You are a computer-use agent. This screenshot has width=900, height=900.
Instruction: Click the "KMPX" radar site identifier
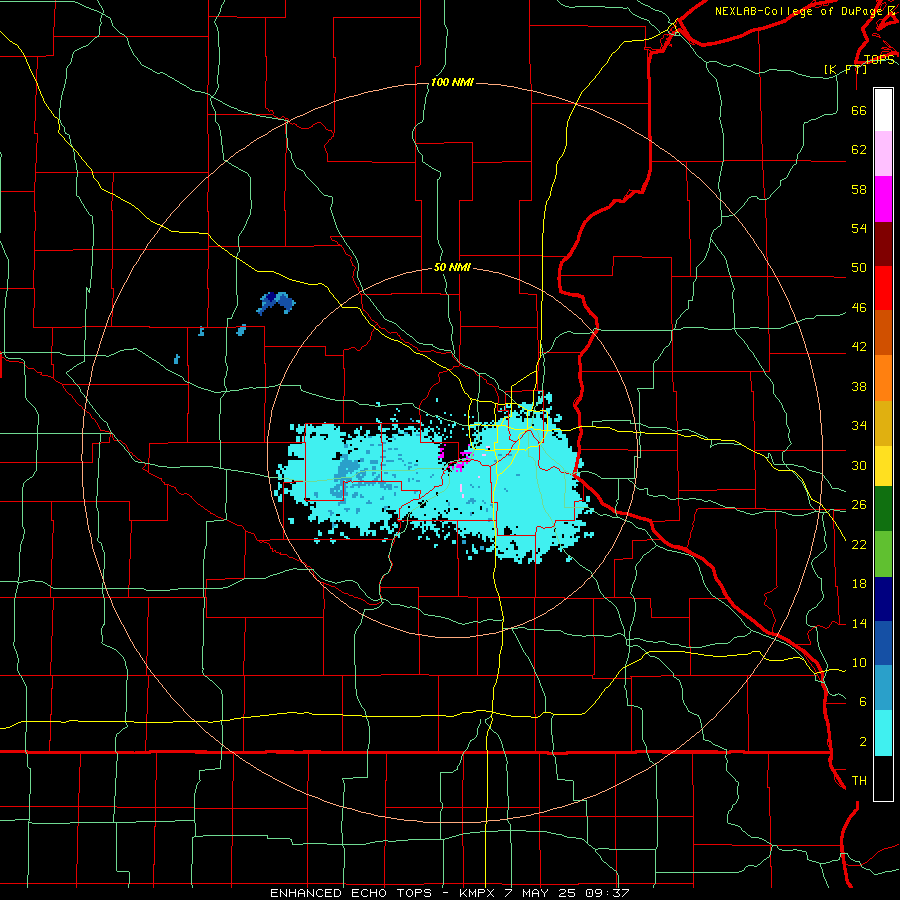[x=476, y=893]
